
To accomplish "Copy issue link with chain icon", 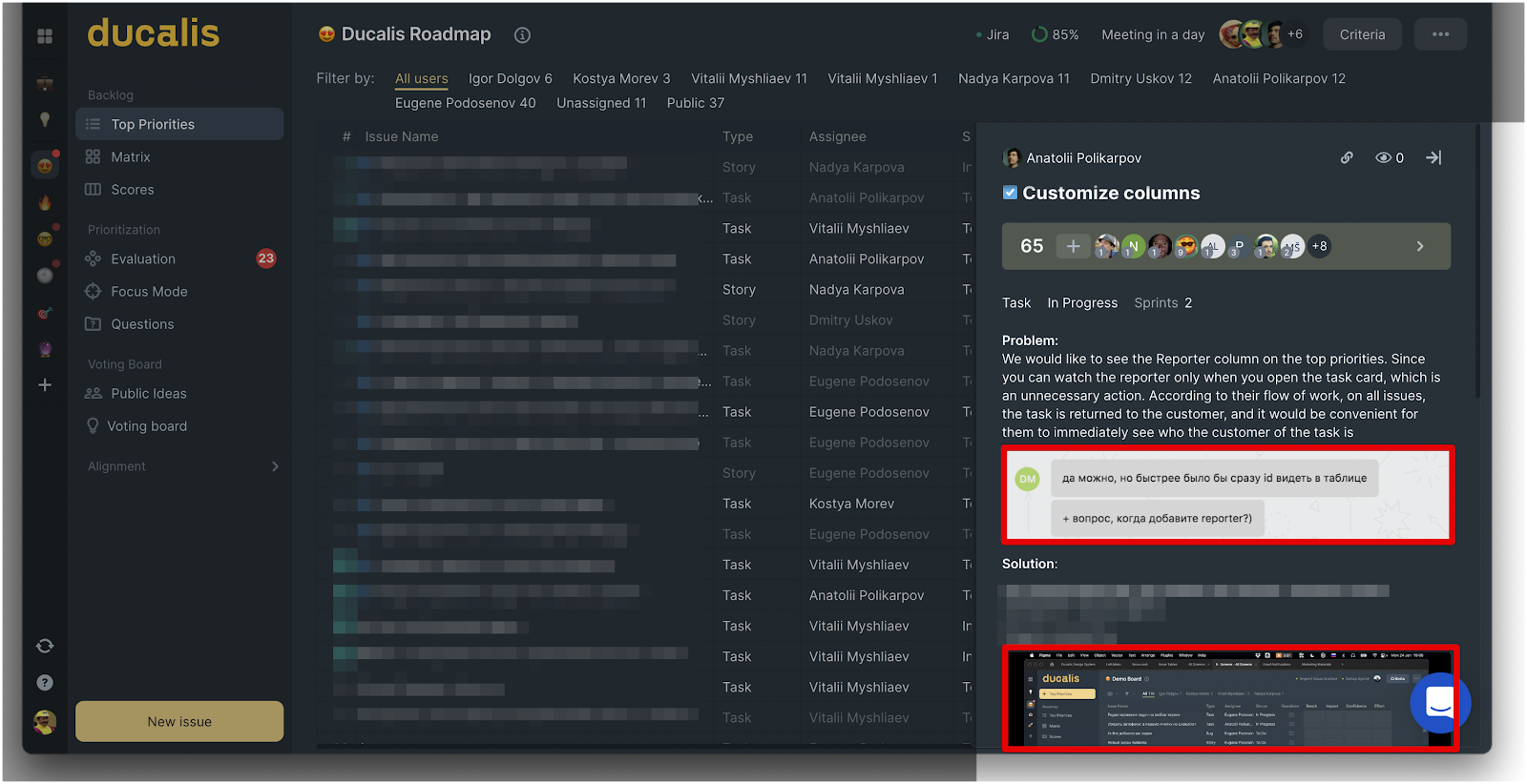I will pyautogui.click(x=1347, y=158).
